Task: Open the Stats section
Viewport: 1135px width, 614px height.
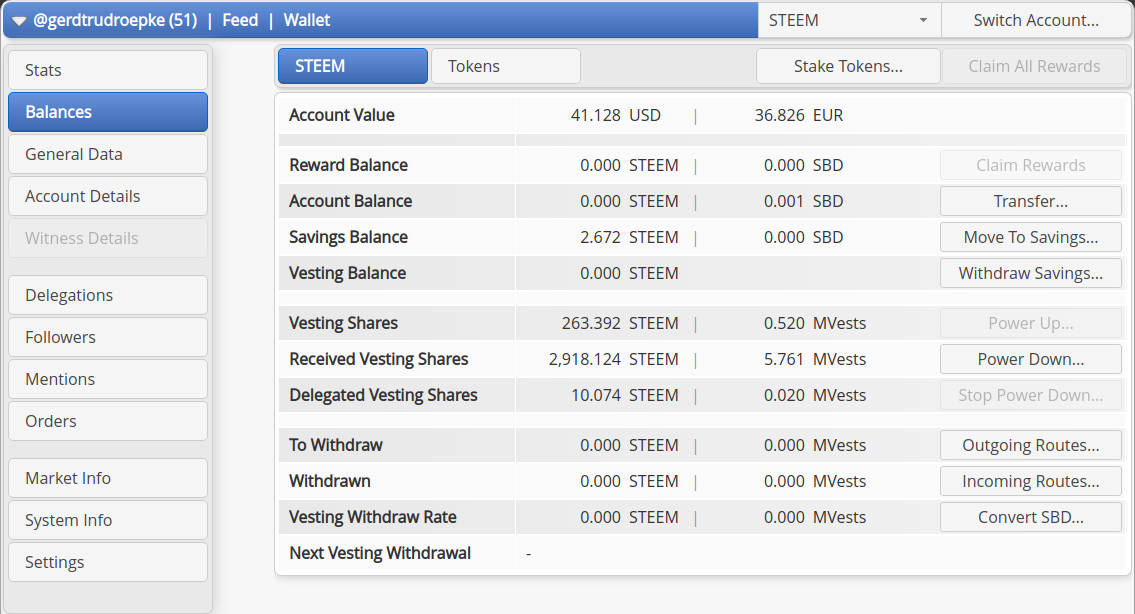Action: [108, 70]
